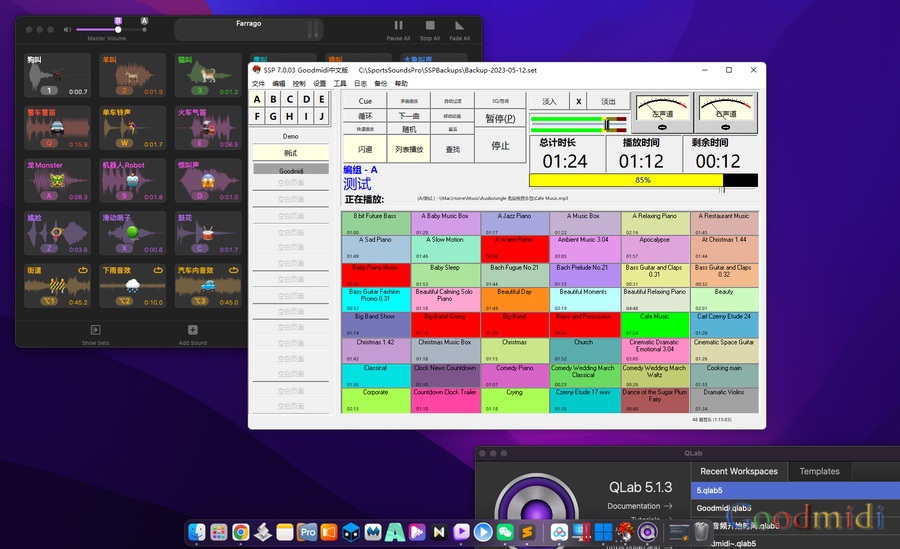Toggle loop icon on car interior tile

pos(233,270)
